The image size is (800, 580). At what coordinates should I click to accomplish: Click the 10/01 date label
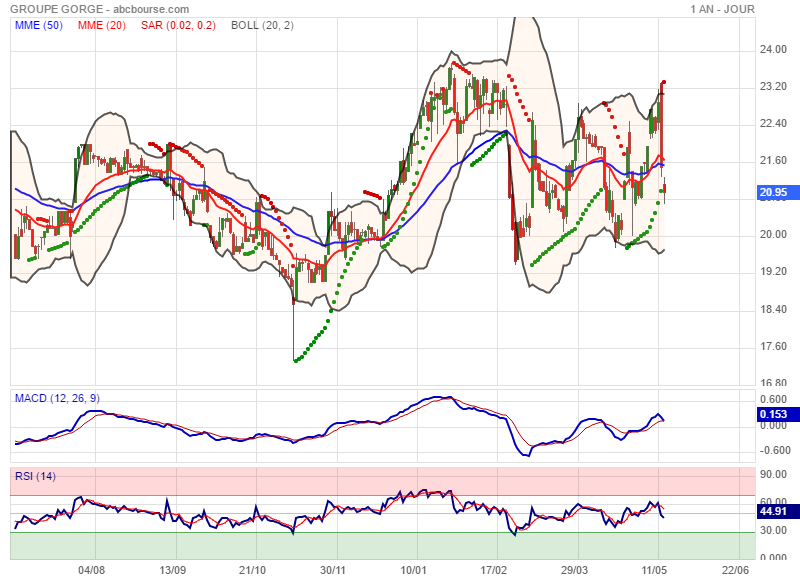[x=414, y=570]
